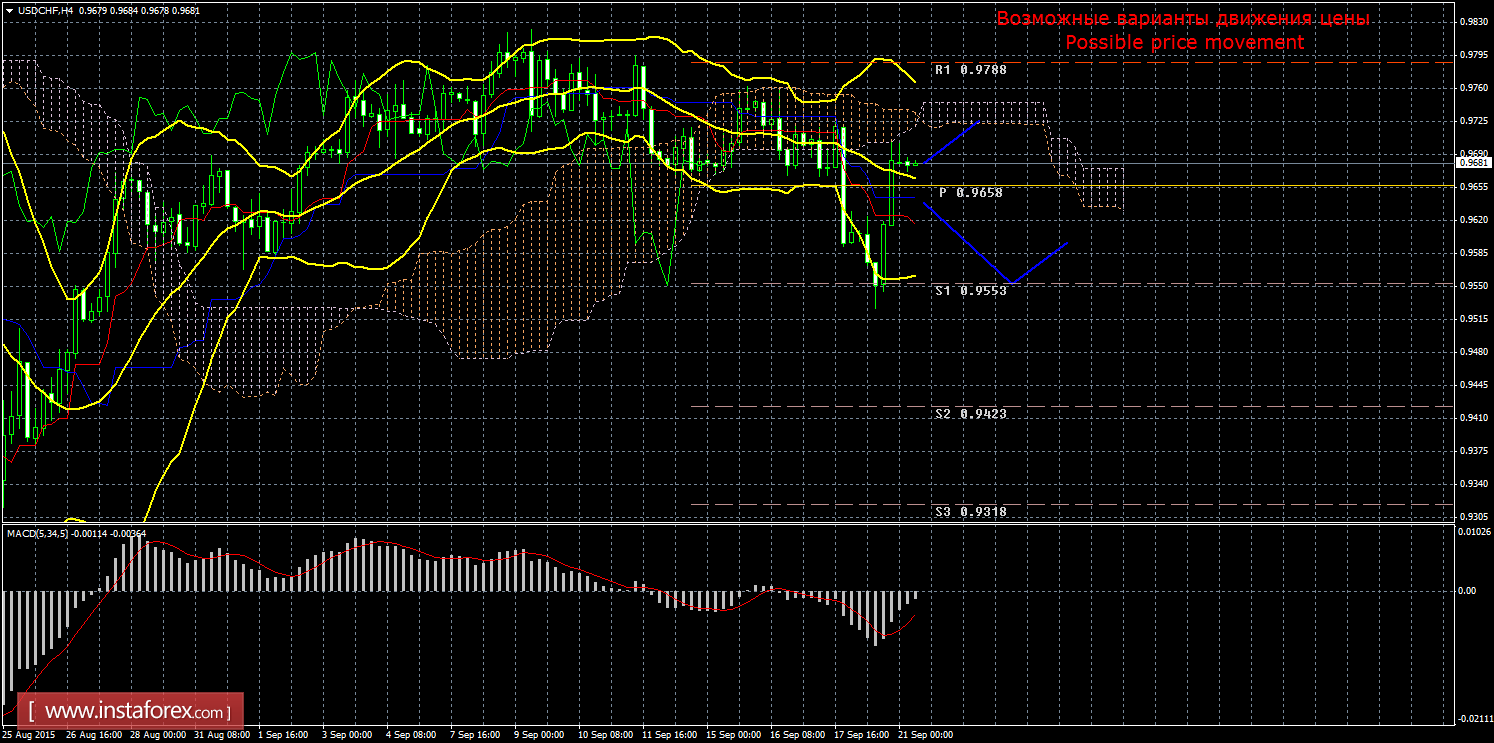Select the P 0.9658 pivot label
This screenshot has height=743, width=1494.
coord(970,192)
